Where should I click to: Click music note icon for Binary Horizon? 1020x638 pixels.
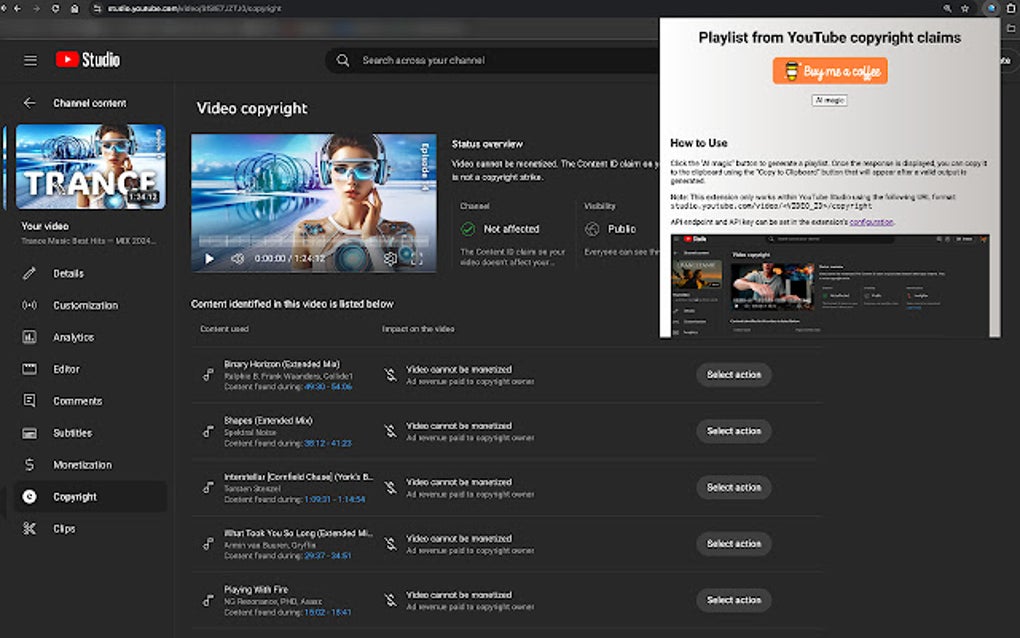click(x=208, y=375)
